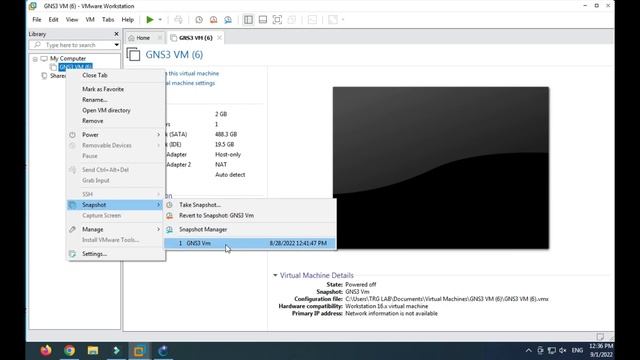The width and height of the screenshot is (640, 360).
Task: Click the Snapshot Manager icon in submenu
Action: click(169, 229)
